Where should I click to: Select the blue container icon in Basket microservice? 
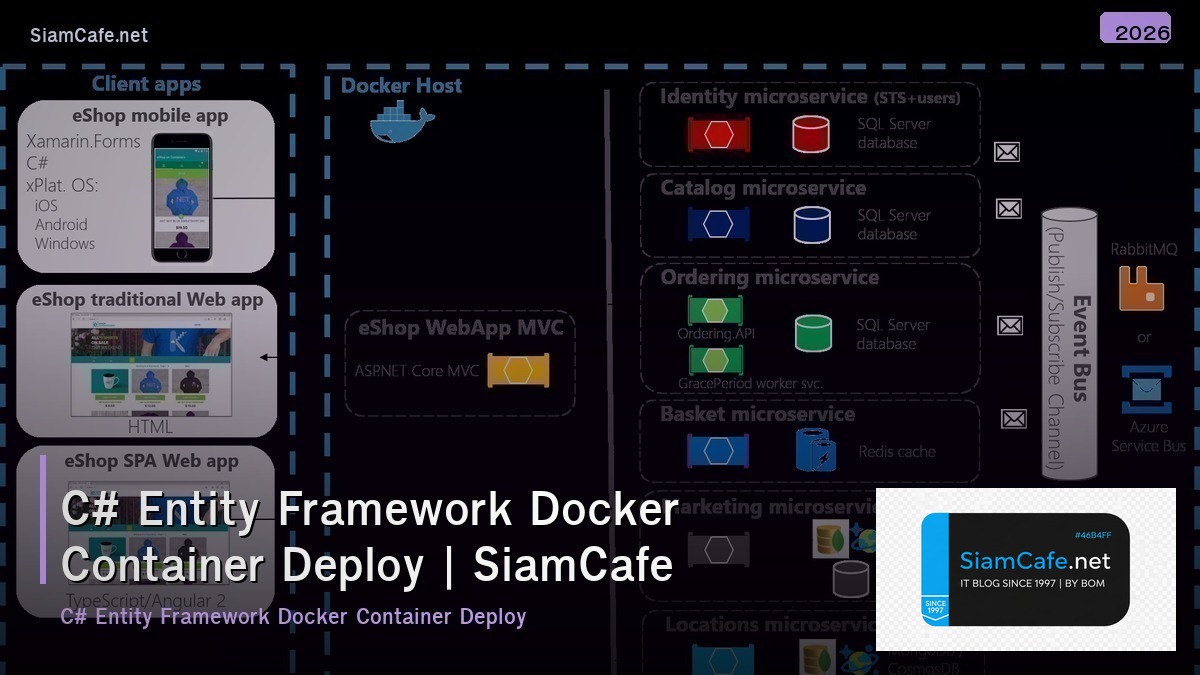(x=718, y=450)
